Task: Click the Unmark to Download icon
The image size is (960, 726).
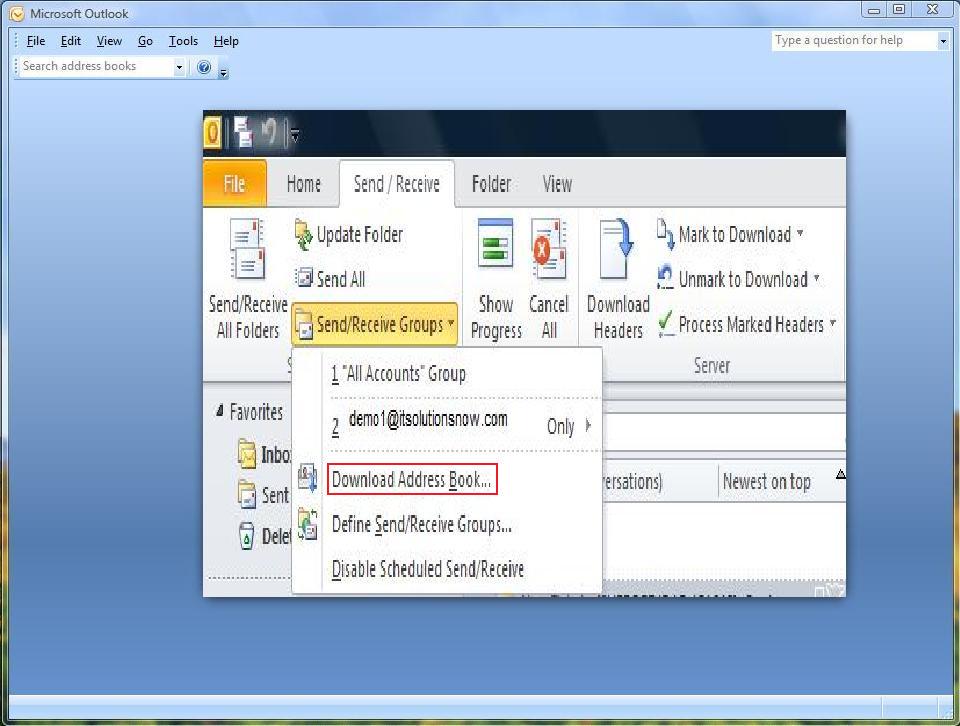Action: click(x=665, y=277)
